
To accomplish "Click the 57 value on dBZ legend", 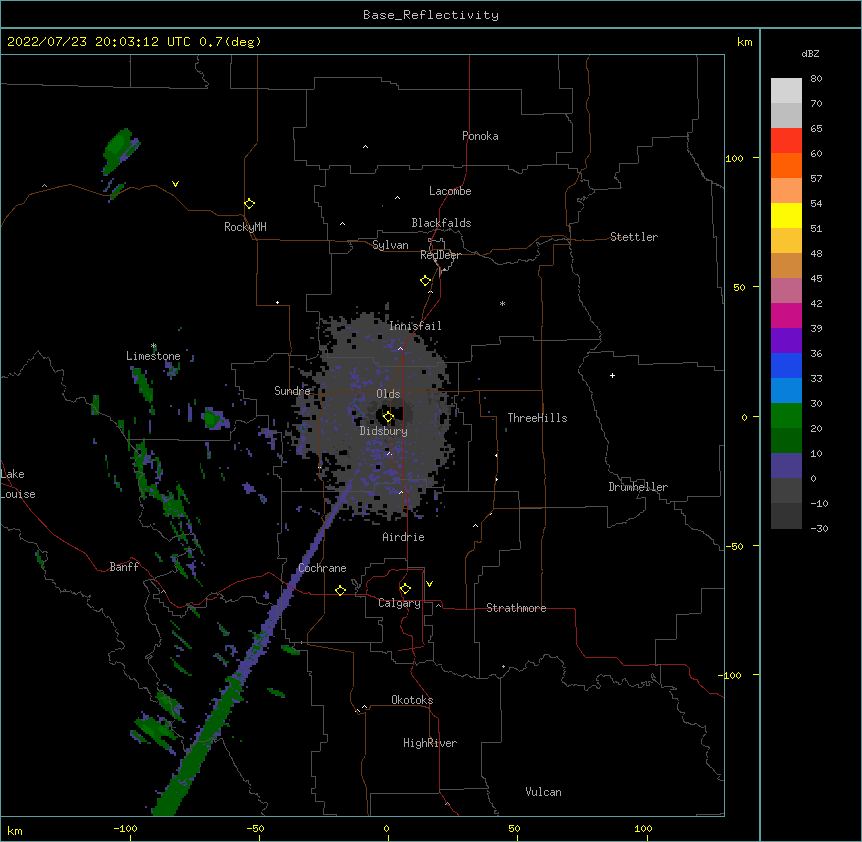I will pos(816,179).
